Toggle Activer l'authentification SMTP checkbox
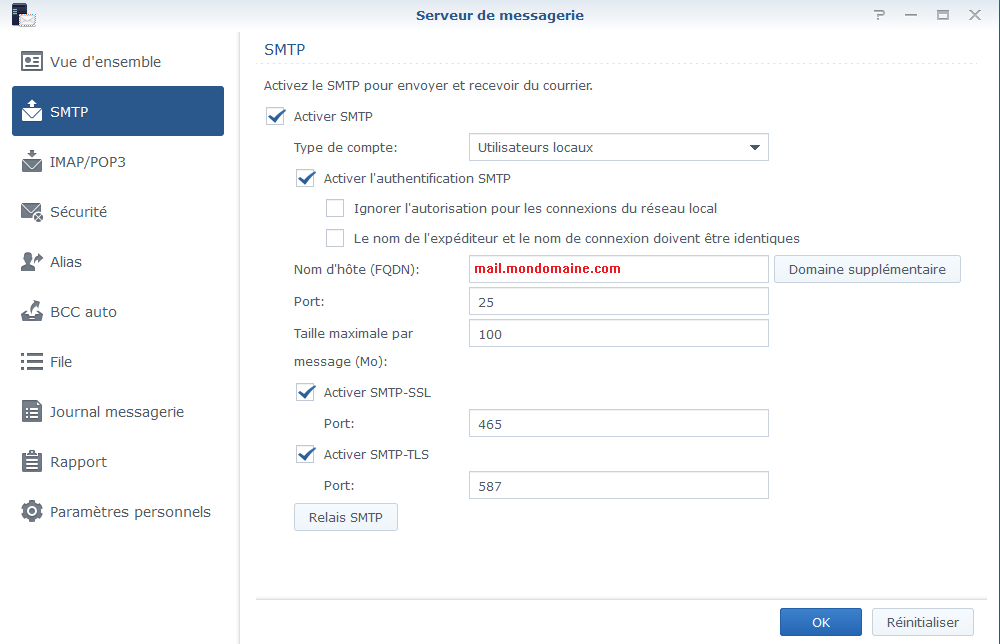 point(306,179)
